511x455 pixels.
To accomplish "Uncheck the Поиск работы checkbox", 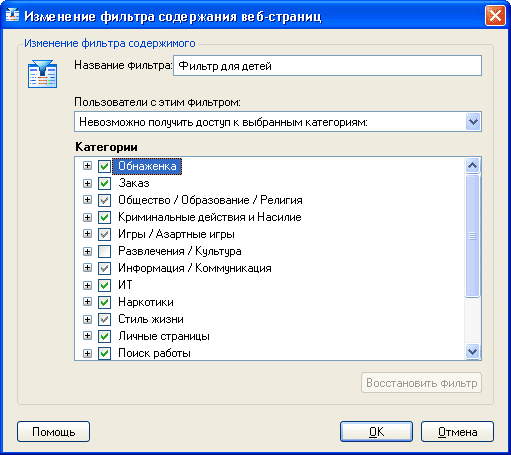I will click(104, 353).
